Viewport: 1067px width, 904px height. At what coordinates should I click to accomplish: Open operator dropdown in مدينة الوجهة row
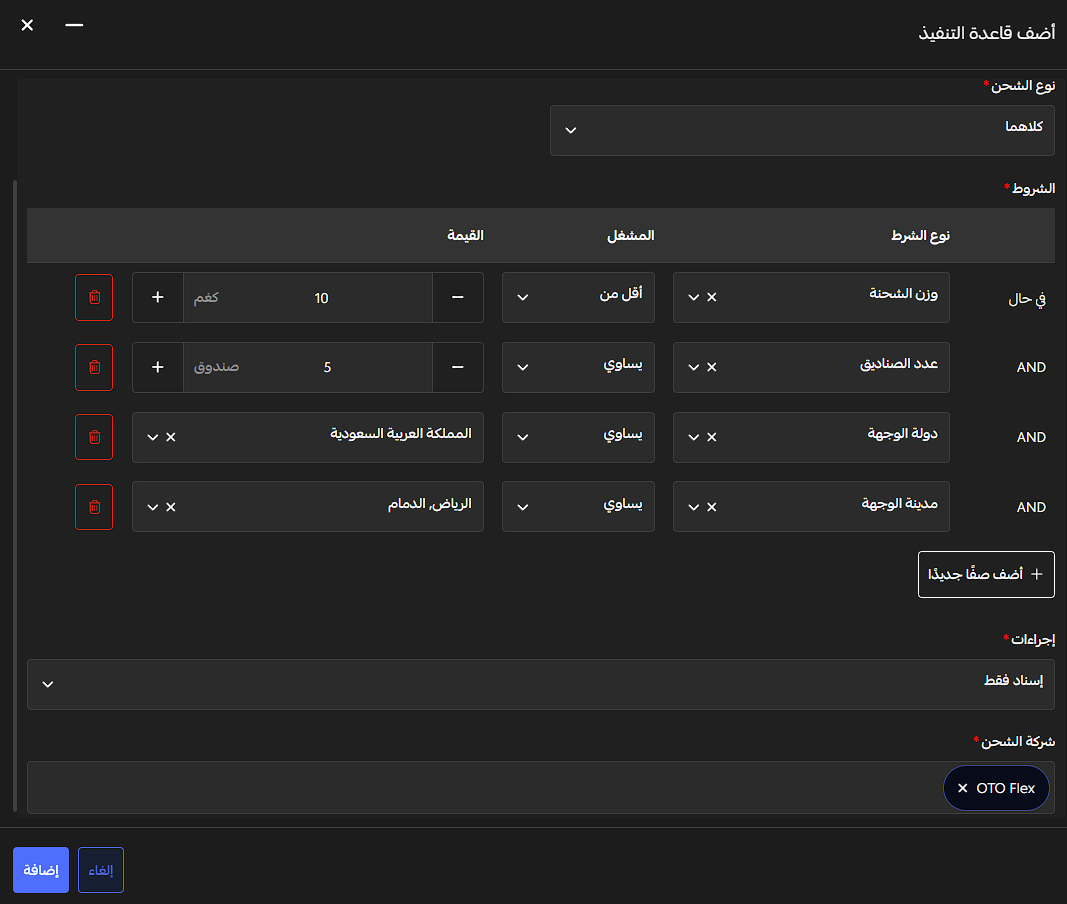tap(578, 507)
